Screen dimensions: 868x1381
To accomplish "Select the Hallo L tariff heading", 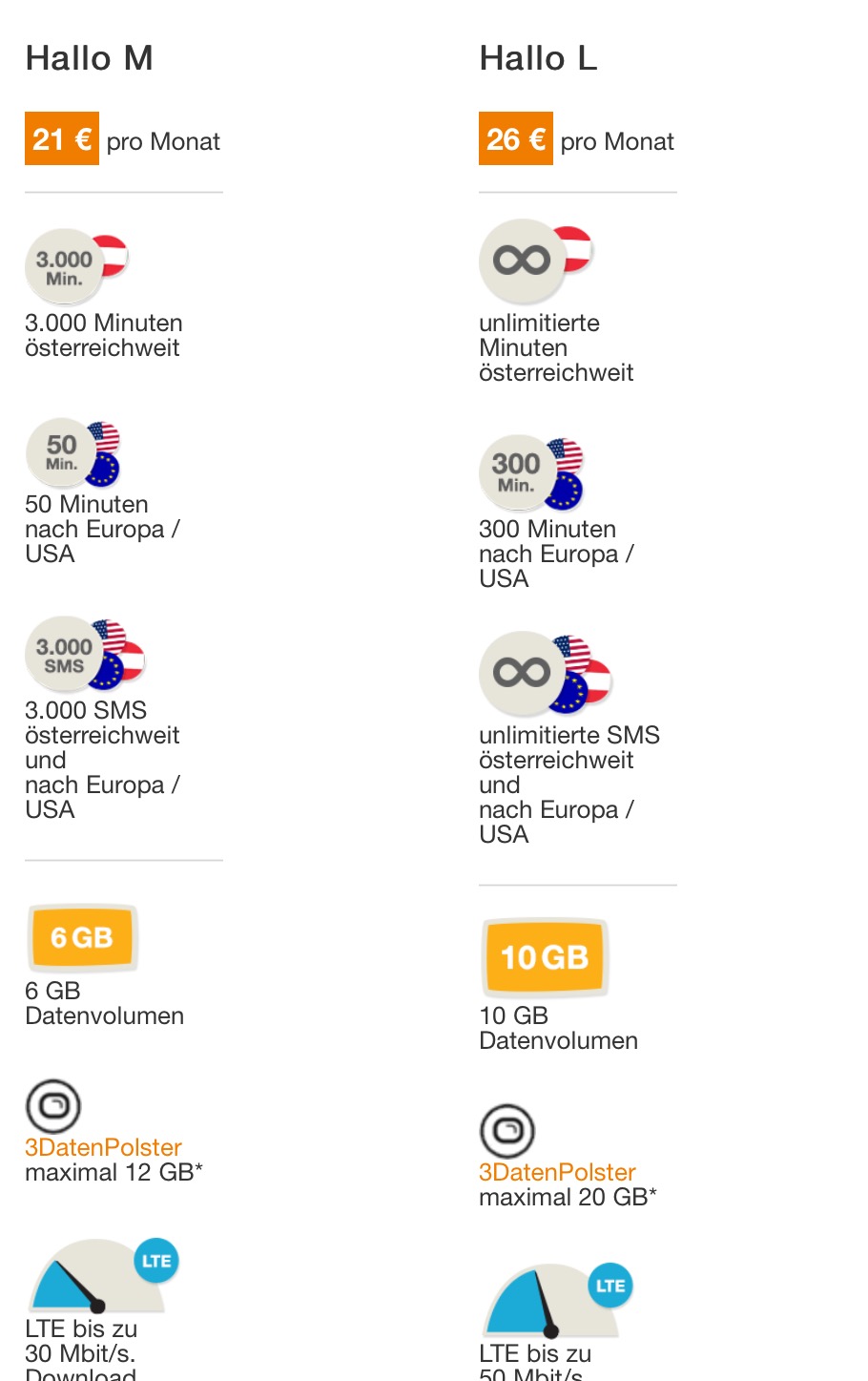I will click(x=538, y=58).
